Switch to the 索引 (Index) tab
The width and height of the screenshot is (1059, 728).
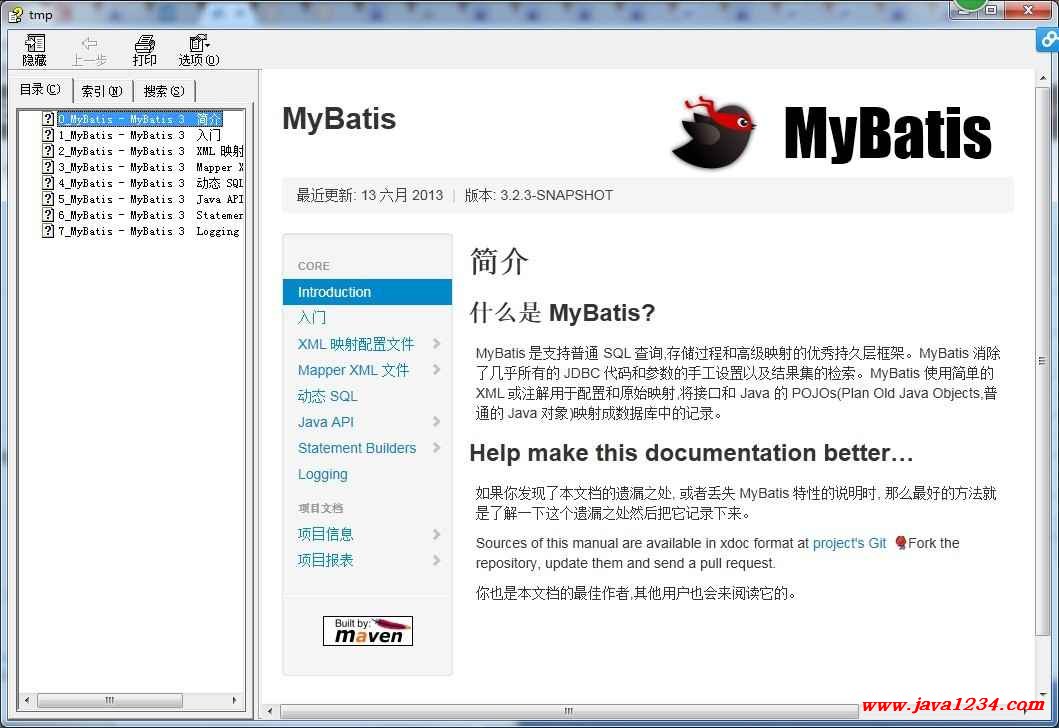coord(101,91)
